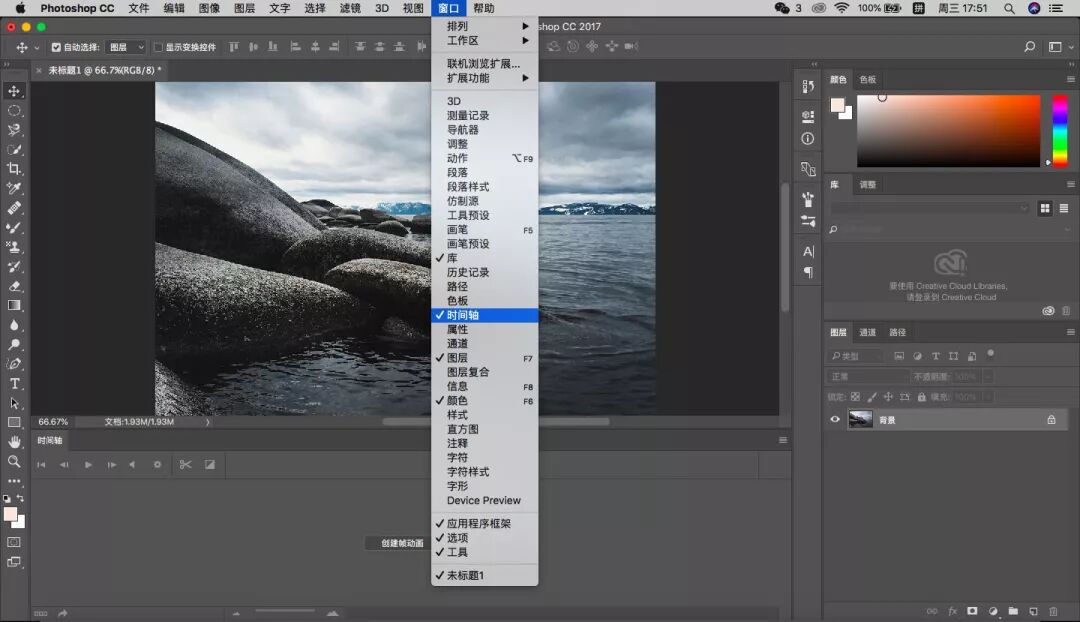Click the rainbow hue slider strip
Viewport: 1080px width, 622px height.
(1059, 129)
